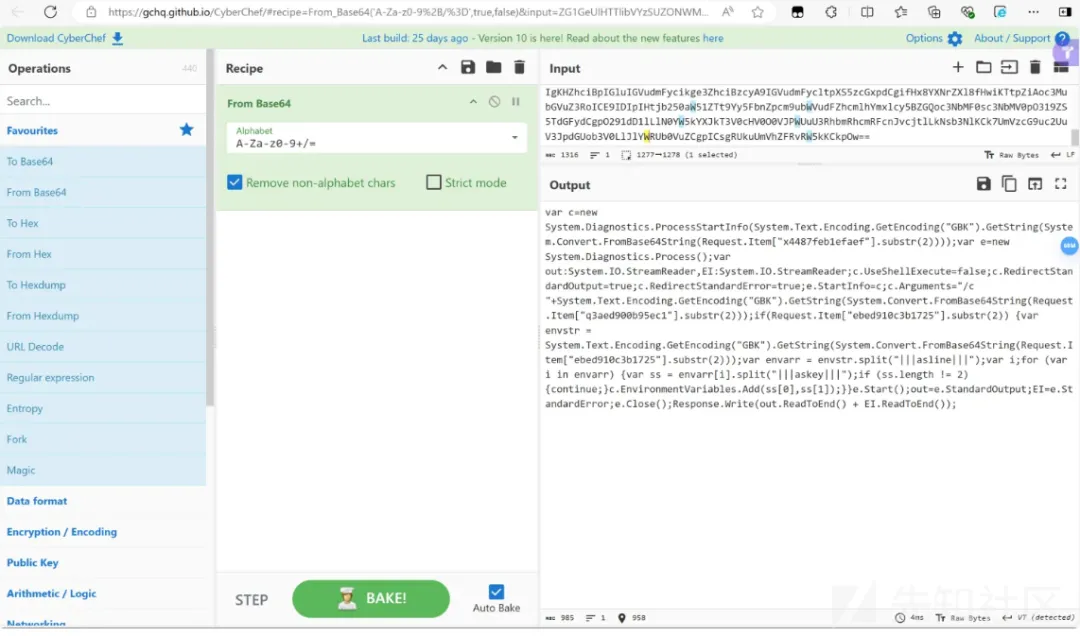Screen dimensions: 1080x636
Task: Add new input tab plus icon
Action: click(958, 67)
